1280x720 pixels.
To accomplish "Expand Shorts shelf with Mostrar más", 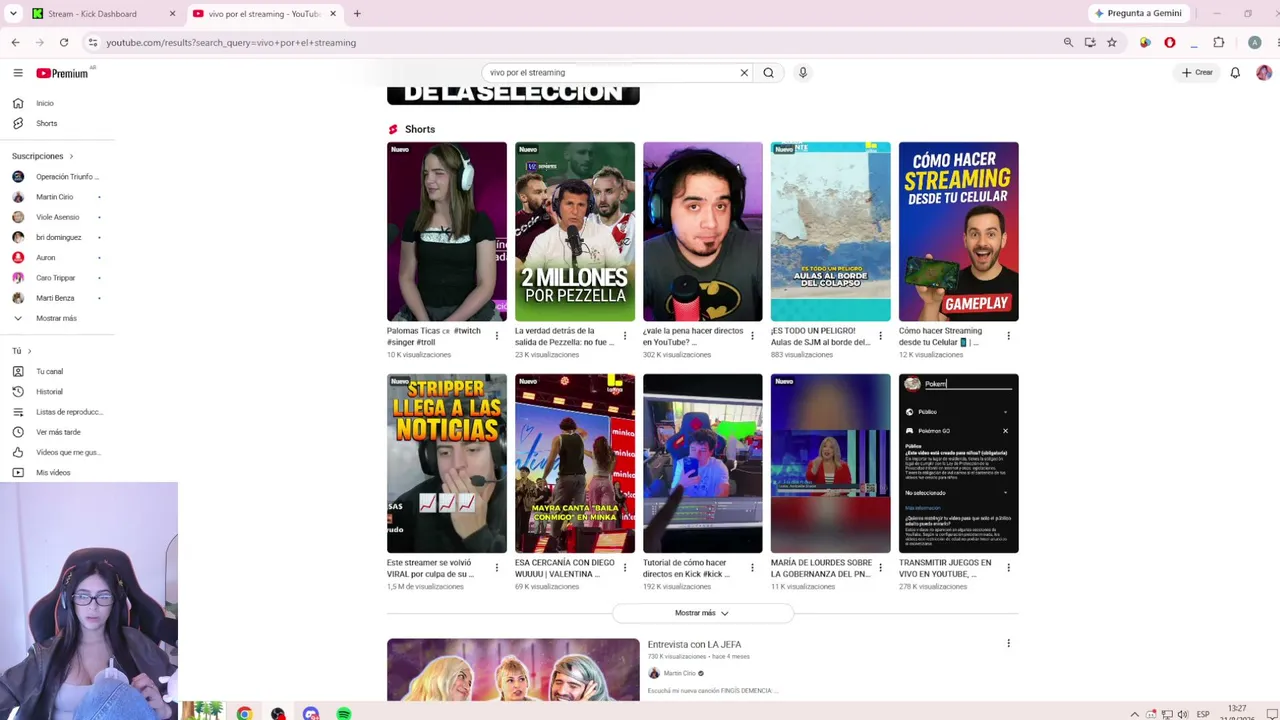I will [702, 613].
